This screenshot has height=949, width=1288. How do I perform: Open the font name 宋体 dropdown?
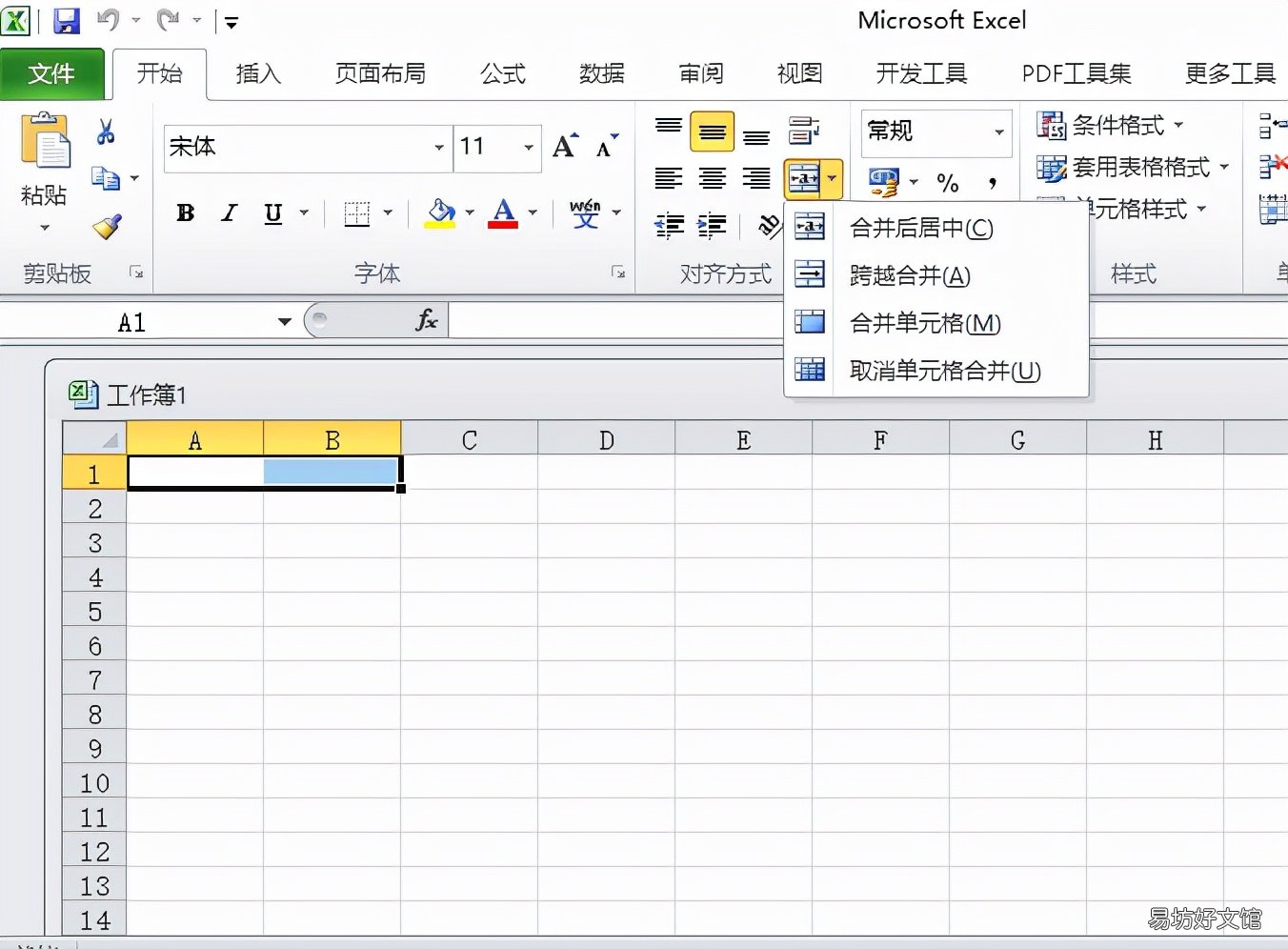tap(439, 148)
